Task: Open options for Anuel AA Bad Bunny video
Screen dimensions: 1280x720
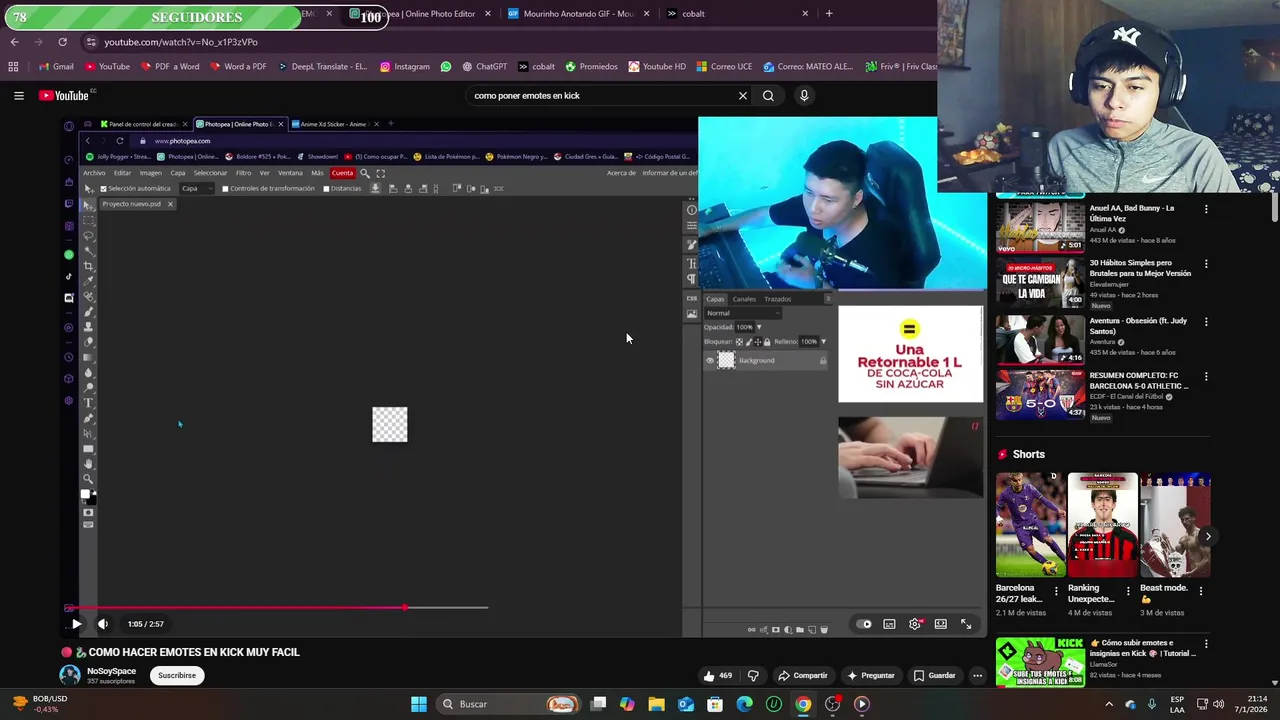Action: [1206, 209]
